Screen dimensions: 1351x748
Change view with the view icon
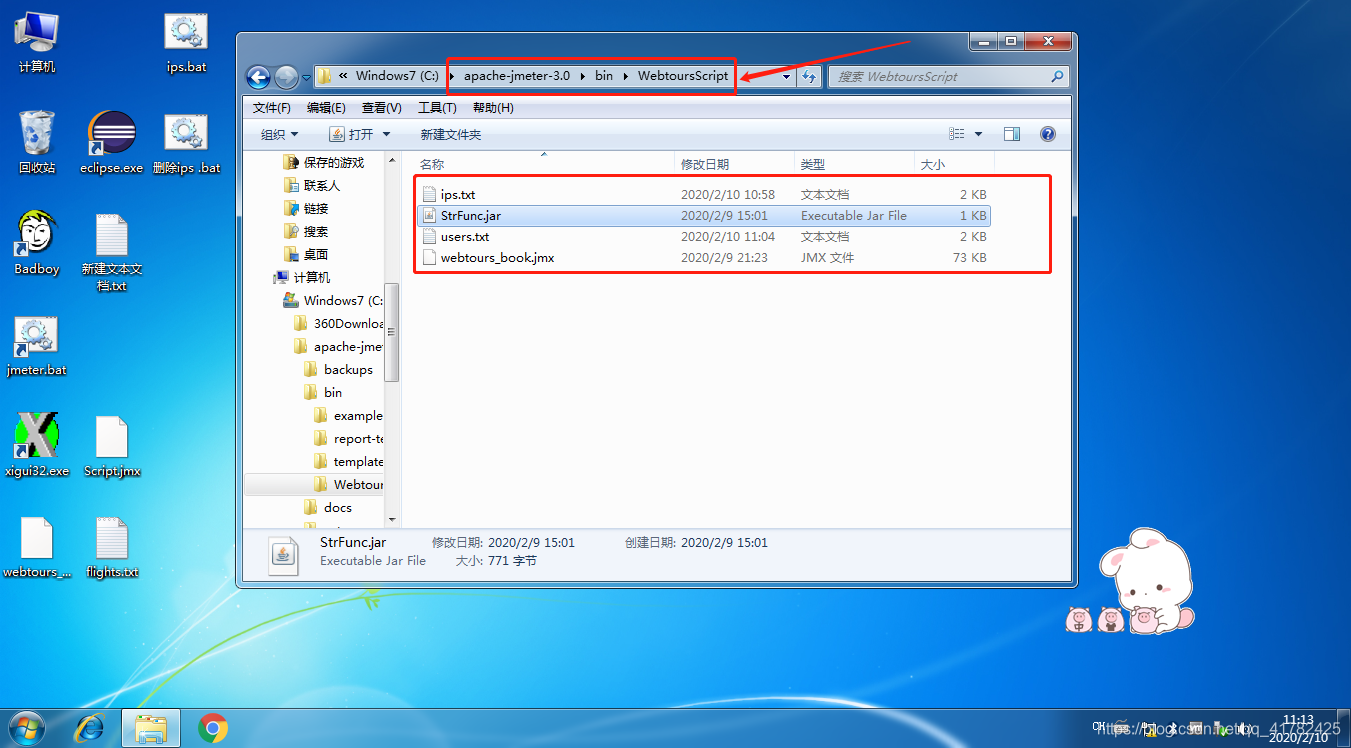click(x=957, y=134)
